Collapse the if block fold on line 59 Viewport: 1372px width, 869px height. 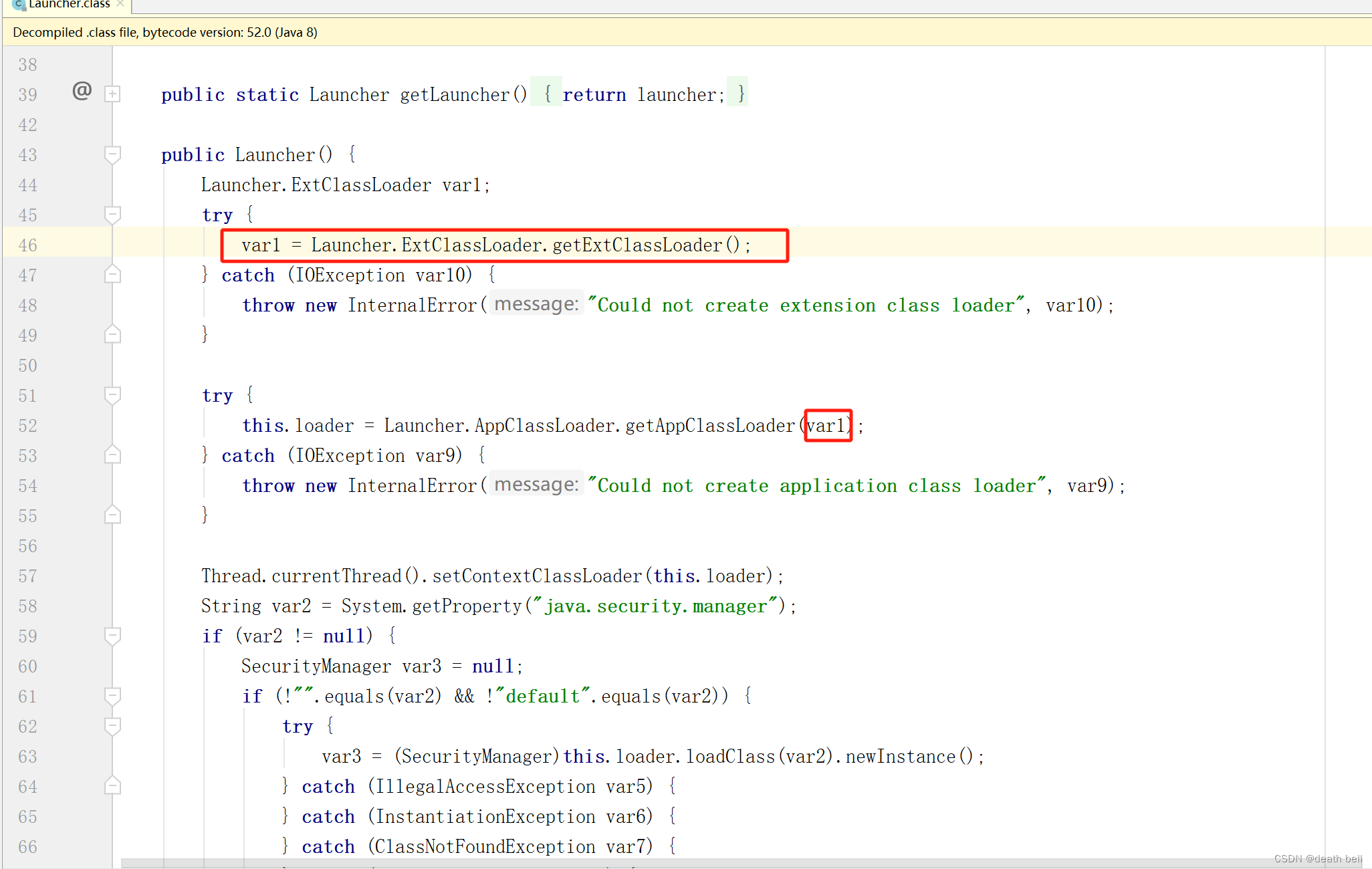[113, 636]
